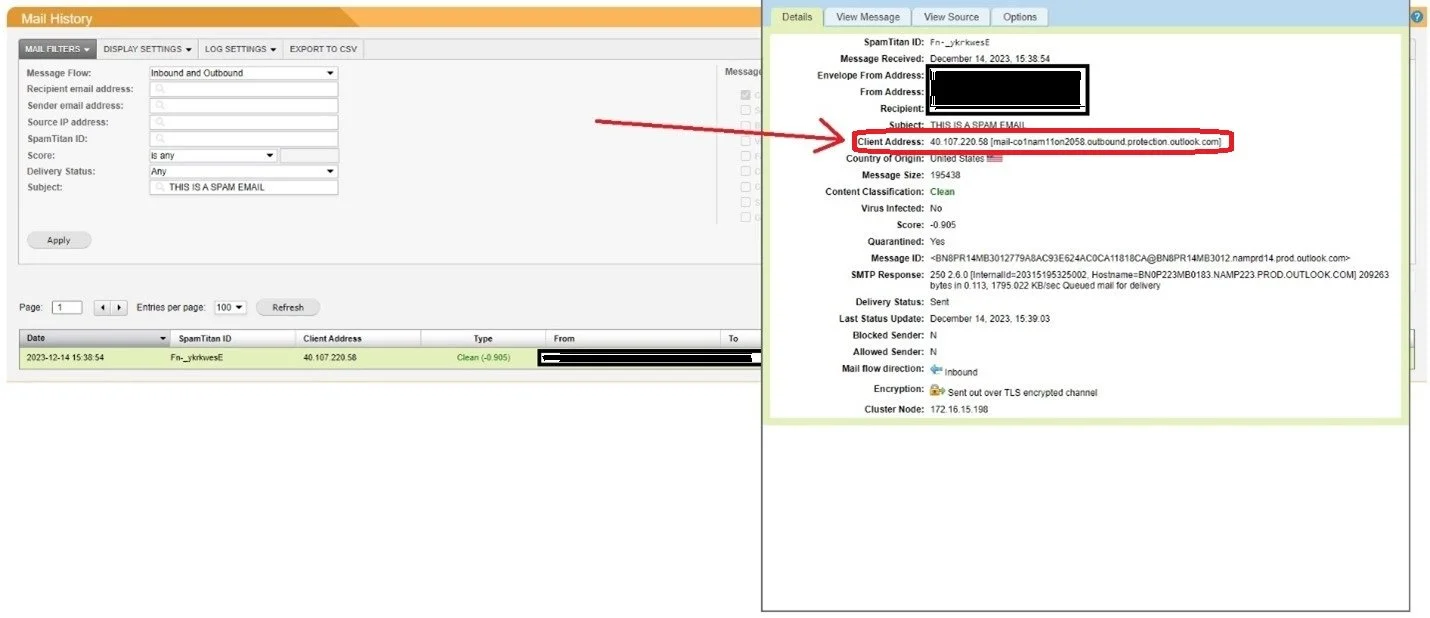
Task: Switch to the View Source tab
Action: pyautogui.click(x=950, y=17)
